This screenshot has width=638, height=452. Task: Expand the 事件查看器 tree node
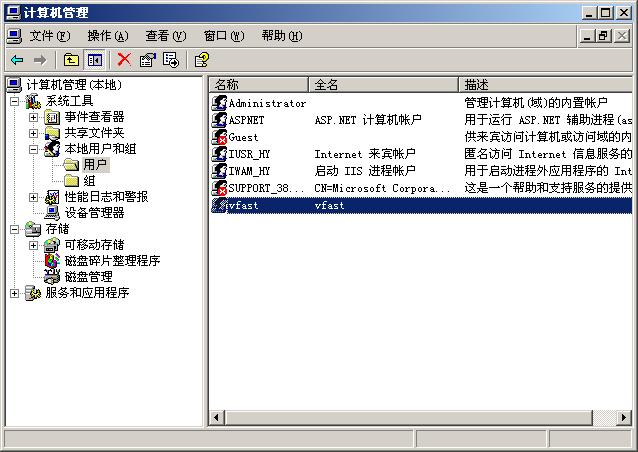(34, 117)
